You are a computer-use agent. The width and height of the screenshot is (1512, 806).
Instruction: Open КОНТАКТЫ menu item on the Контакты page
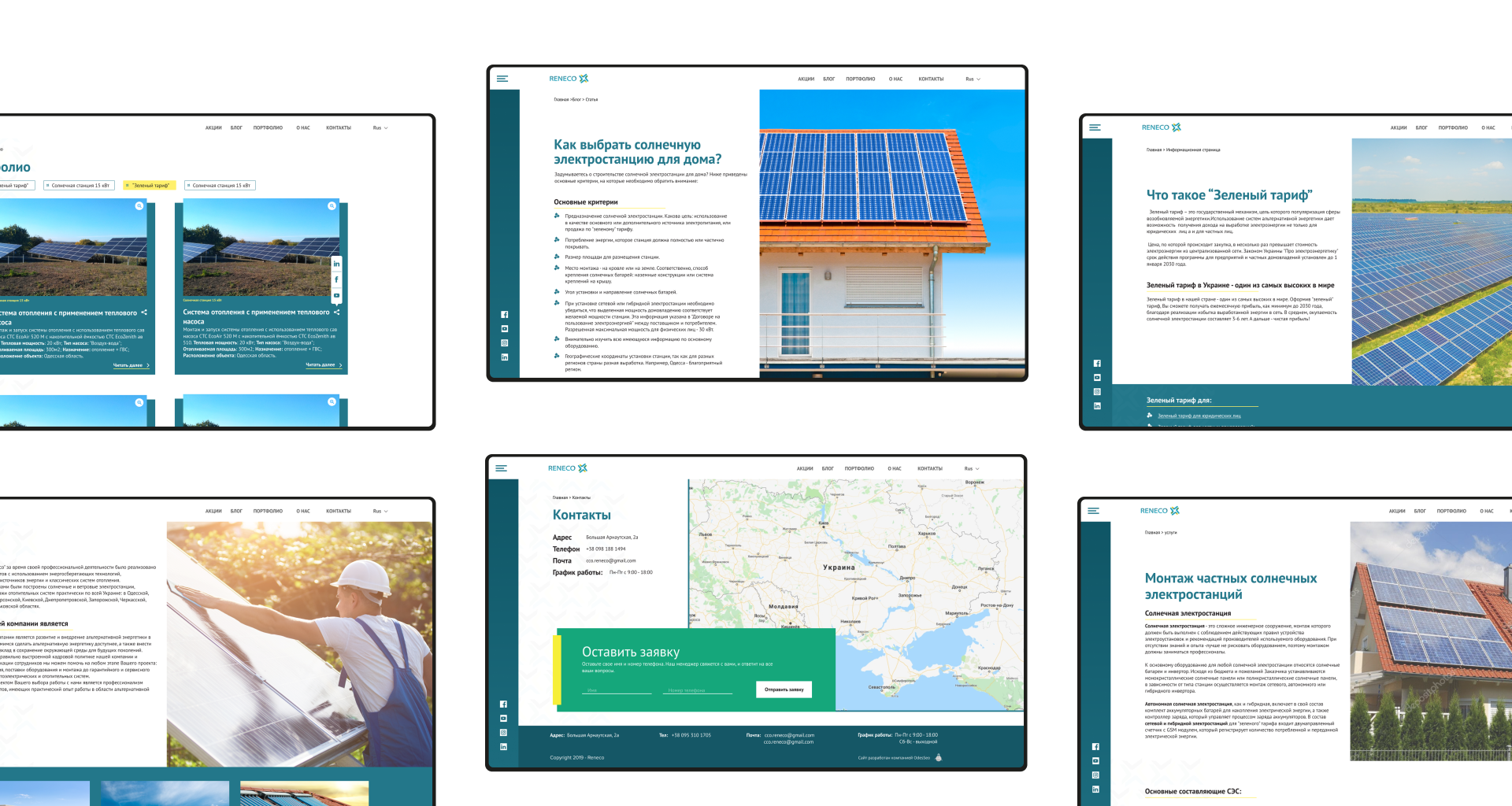point(929,469)
